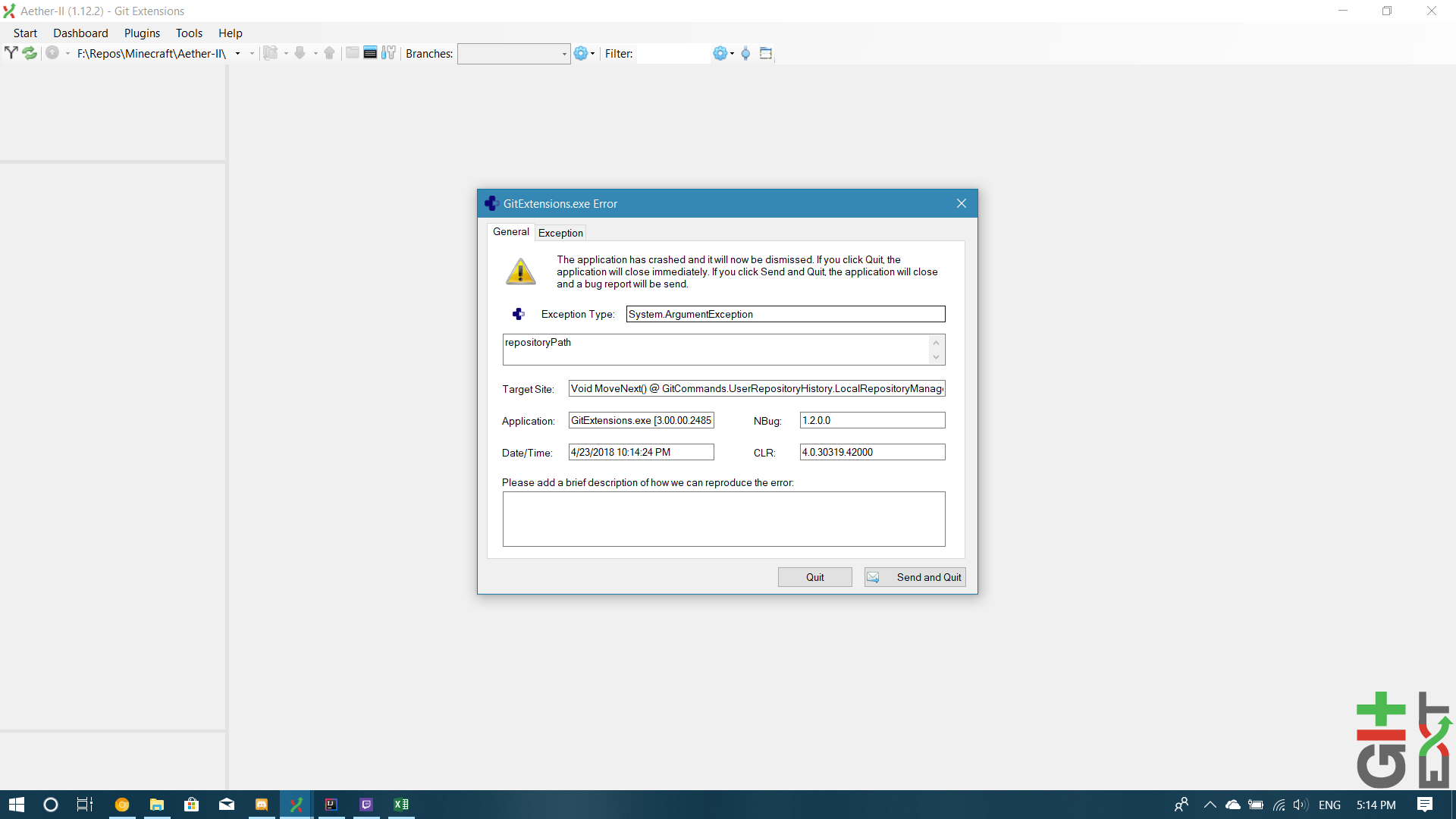The height and width of the screenshot is (819, 1456).
Task: Click the gear icon next to Branches
Action: click(581, 53)
